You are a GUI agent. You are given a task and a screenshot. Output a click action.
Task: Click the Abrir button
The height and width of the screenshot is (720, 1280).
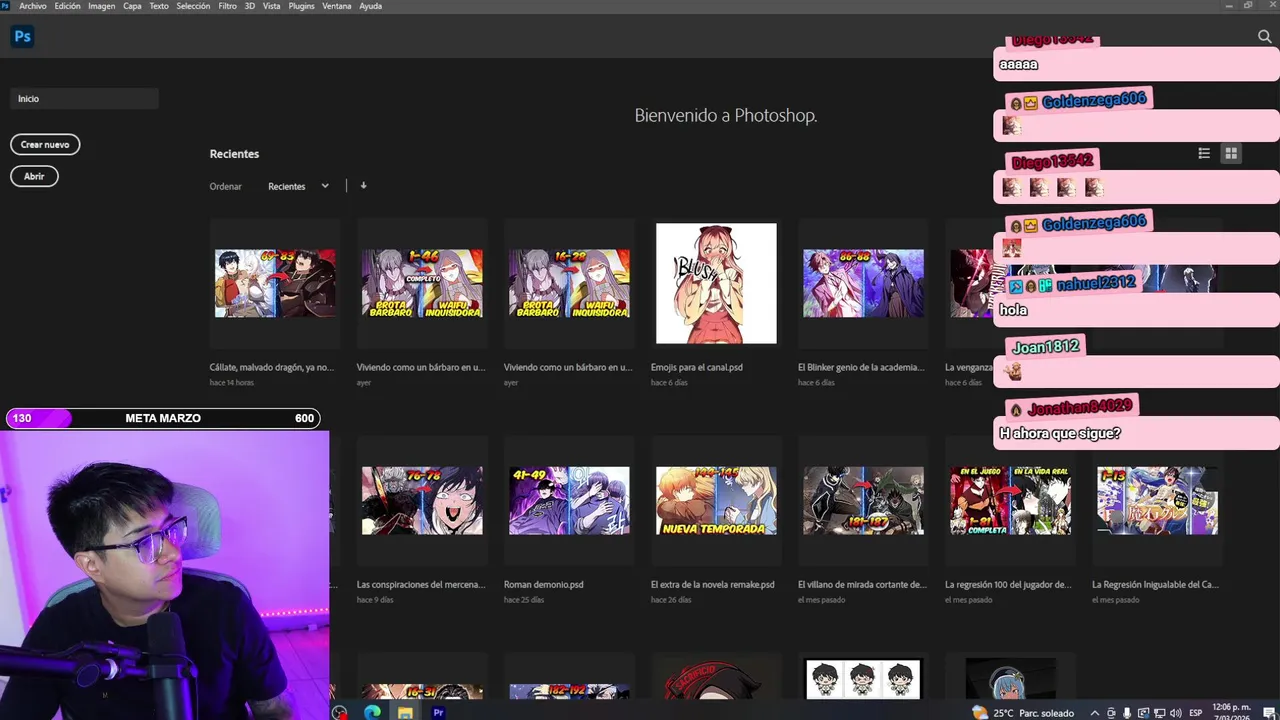point(34,176)
